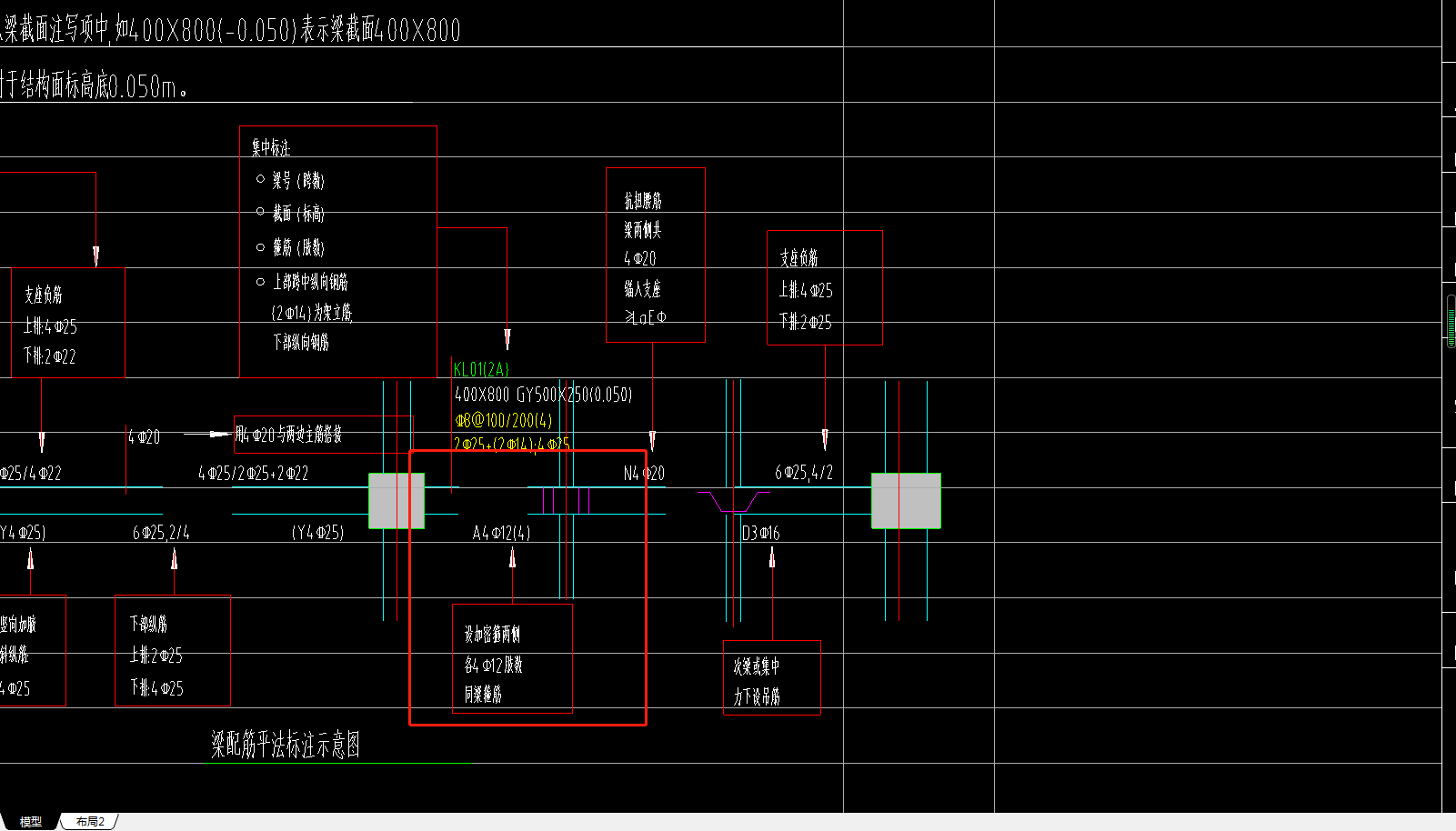Click the 400X800 GY500X250(0.050) section text
1456x831 pixels.
tap(543, 395)
